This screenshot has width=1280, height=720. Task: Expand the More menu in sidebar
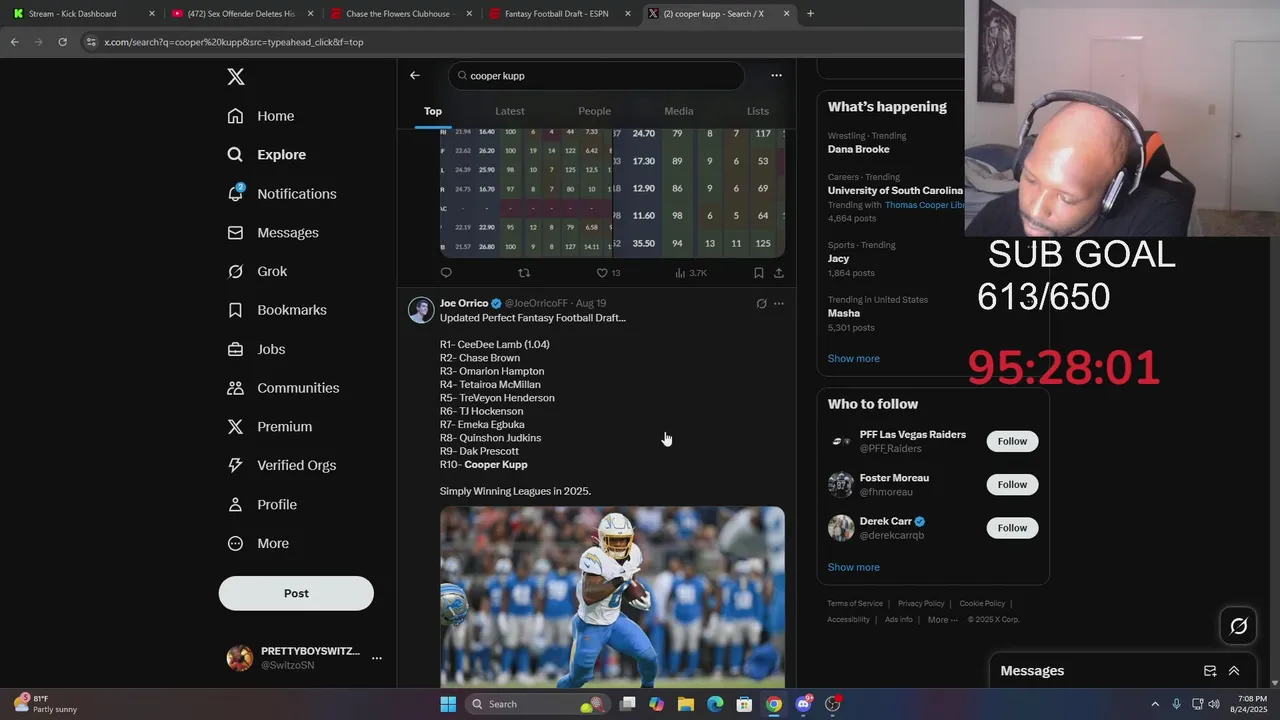258,544
